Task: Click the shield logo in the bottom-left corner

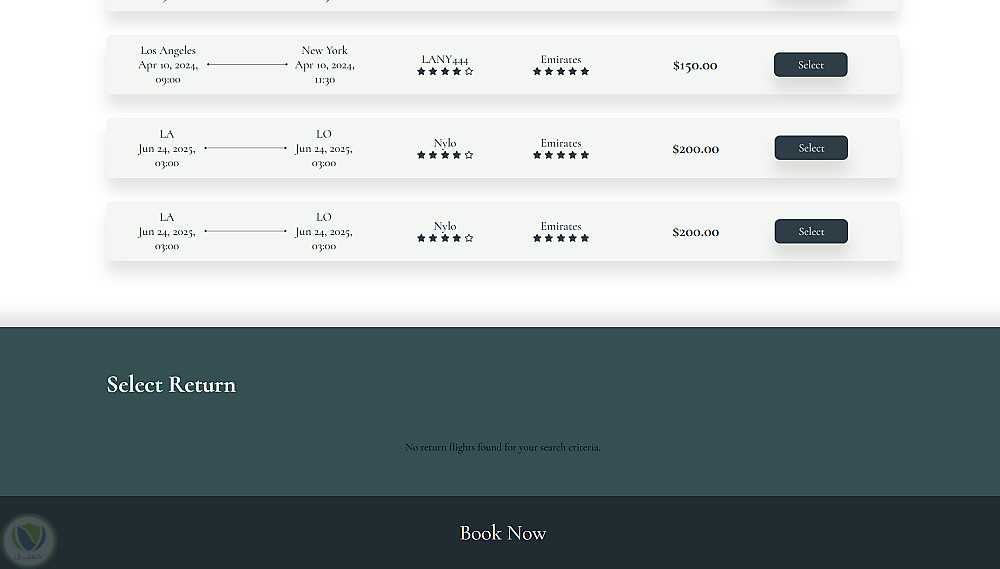Action: click(x=27, y=540)
